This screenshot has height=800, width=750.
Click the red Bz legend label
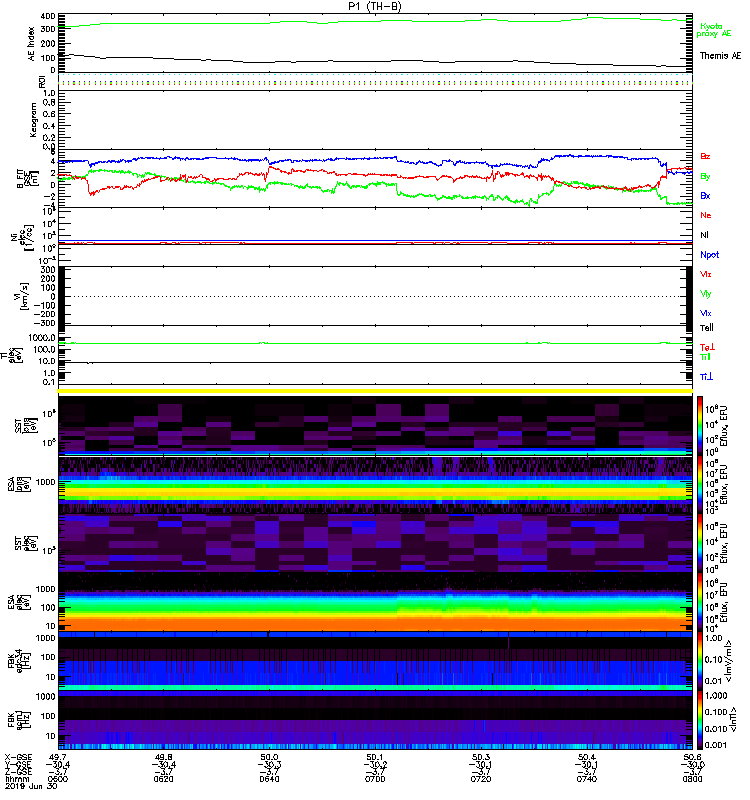pyautogui.click(x=706, y=157)
